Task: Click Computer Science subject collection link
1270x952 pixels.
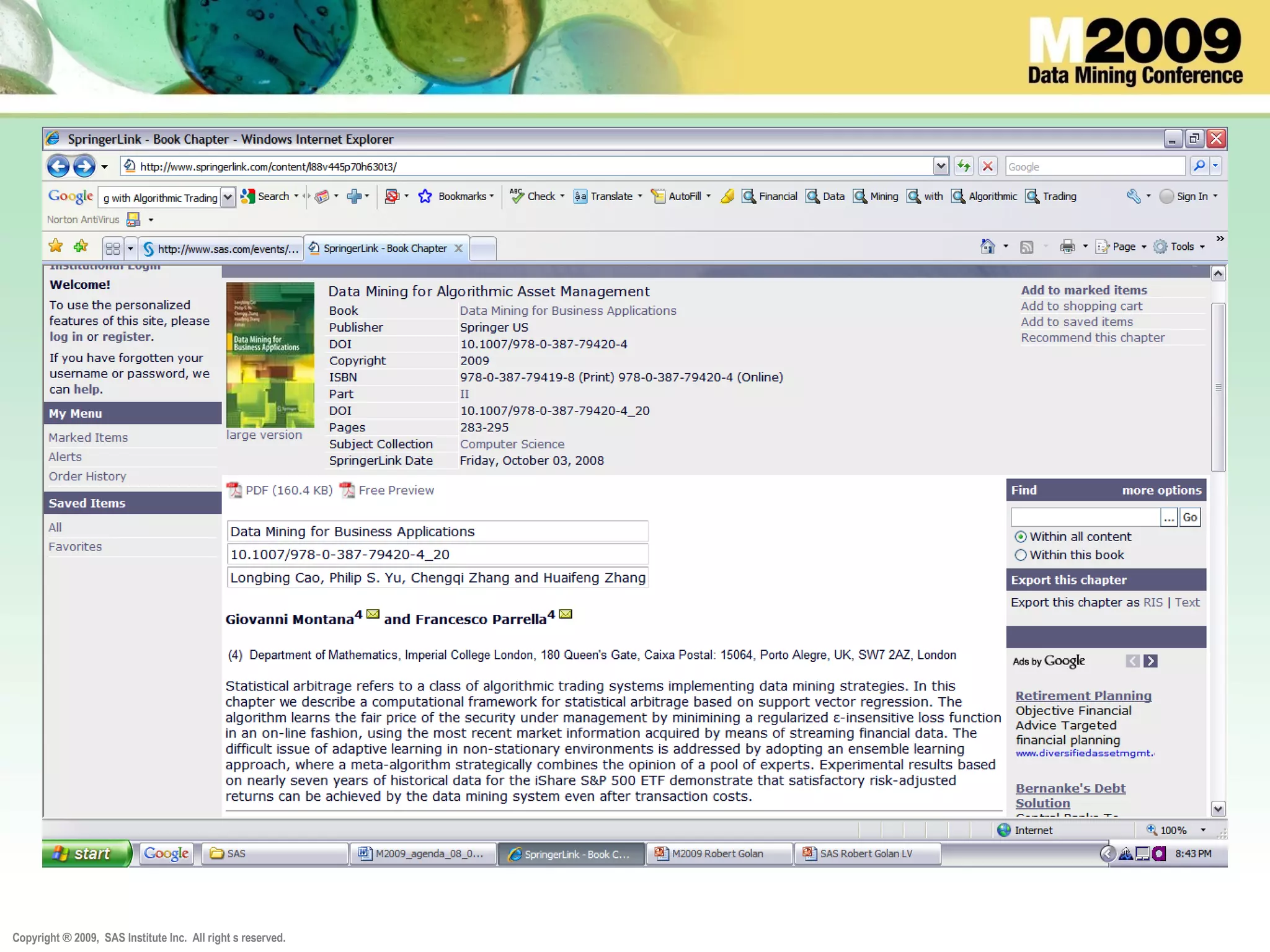Action: click(x=512, y=444)
